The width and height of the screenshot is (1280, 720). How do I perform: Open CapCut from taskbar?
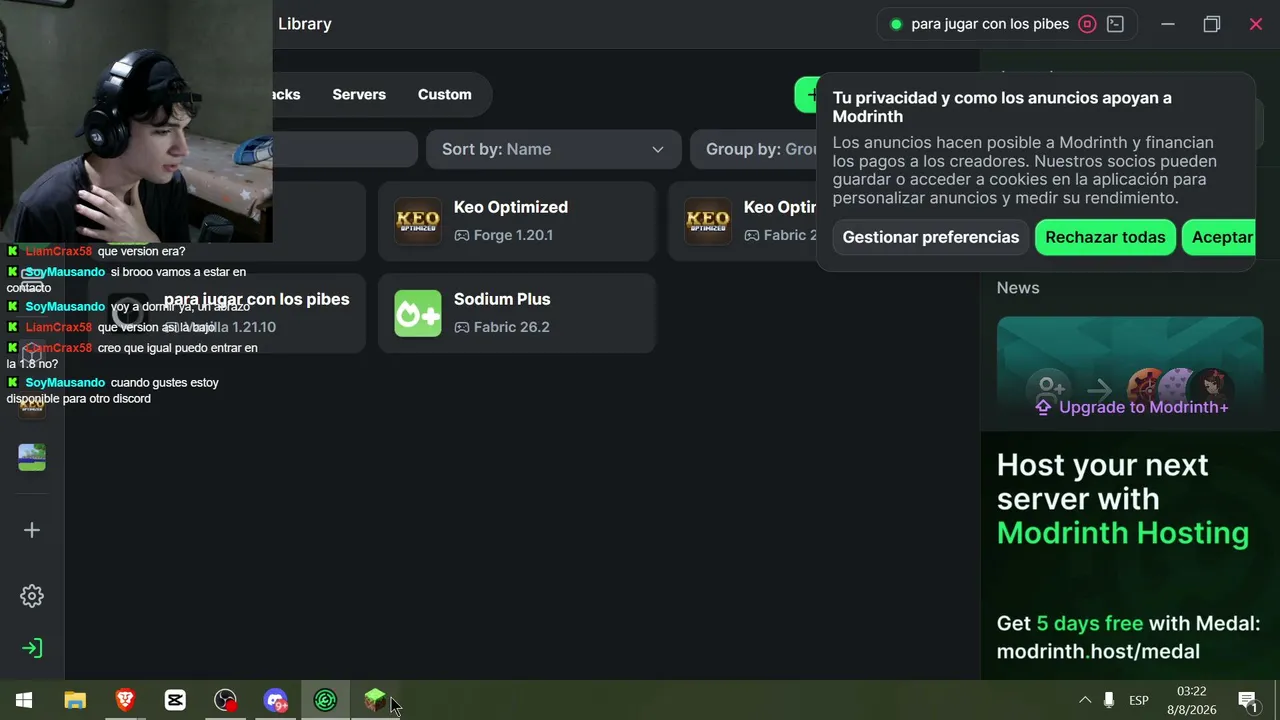(175, 700)
